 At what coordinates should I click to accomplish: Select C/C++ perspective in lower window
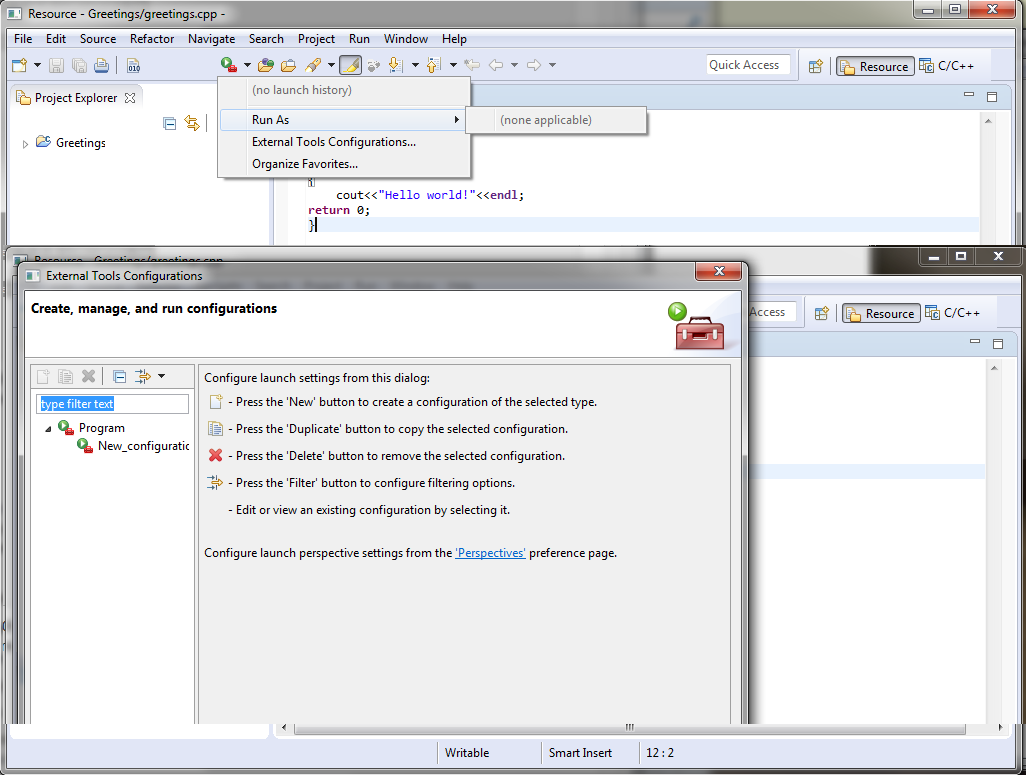(953, 314)
